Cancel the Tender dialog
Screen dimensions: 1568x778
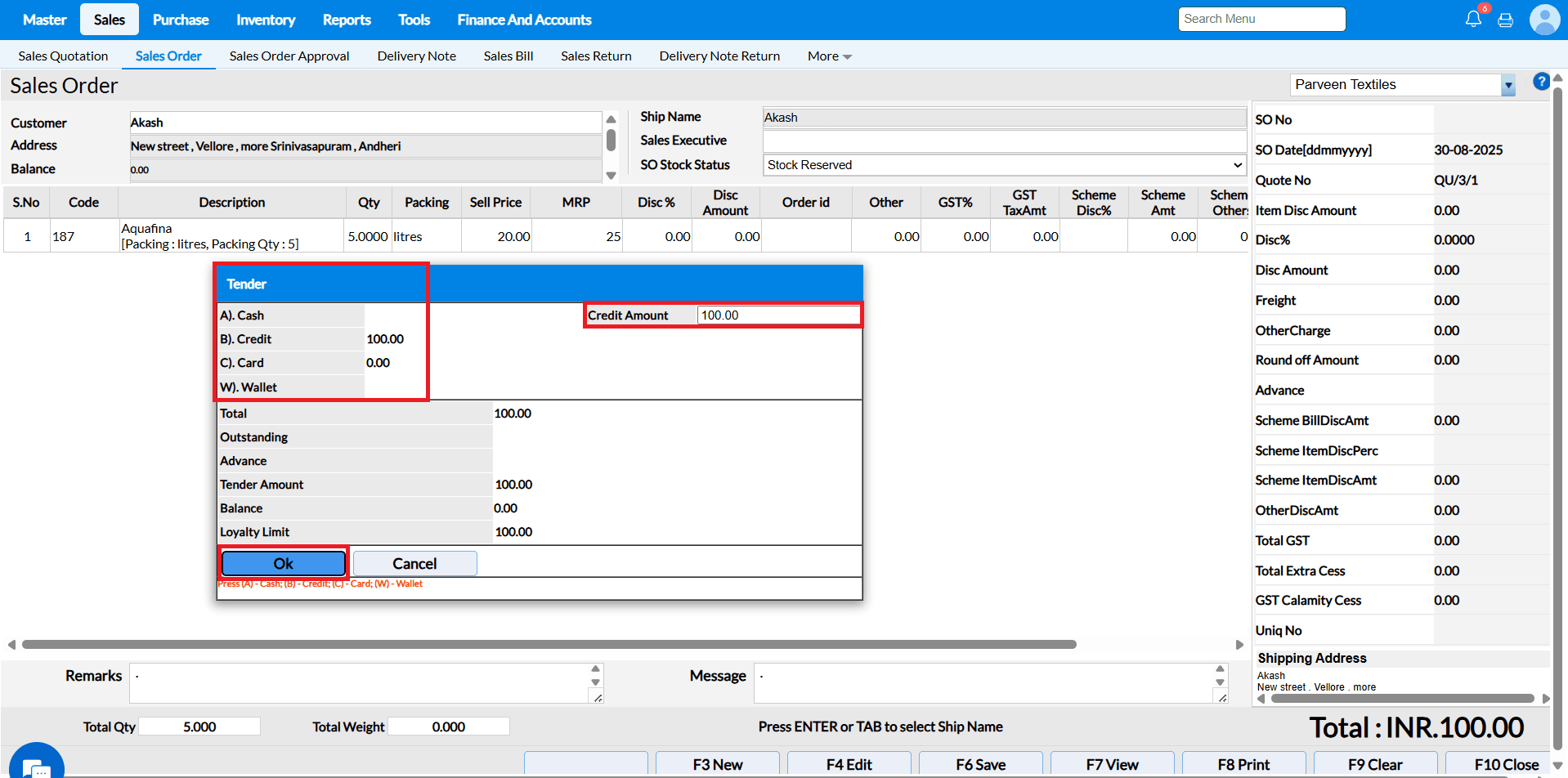click(x=414, y=564)
